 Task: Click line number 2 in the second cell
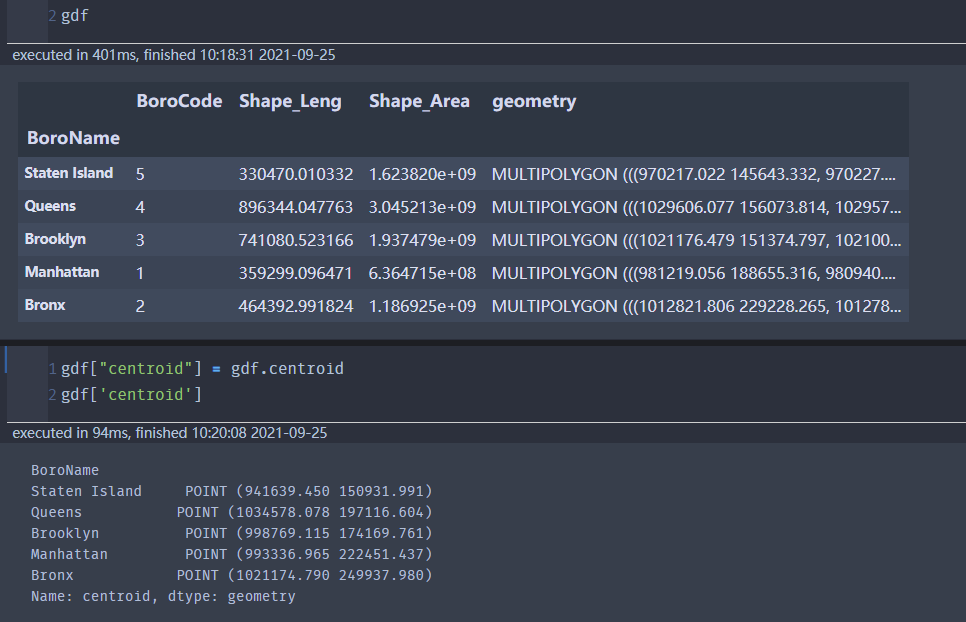click(x=51, y=394)
